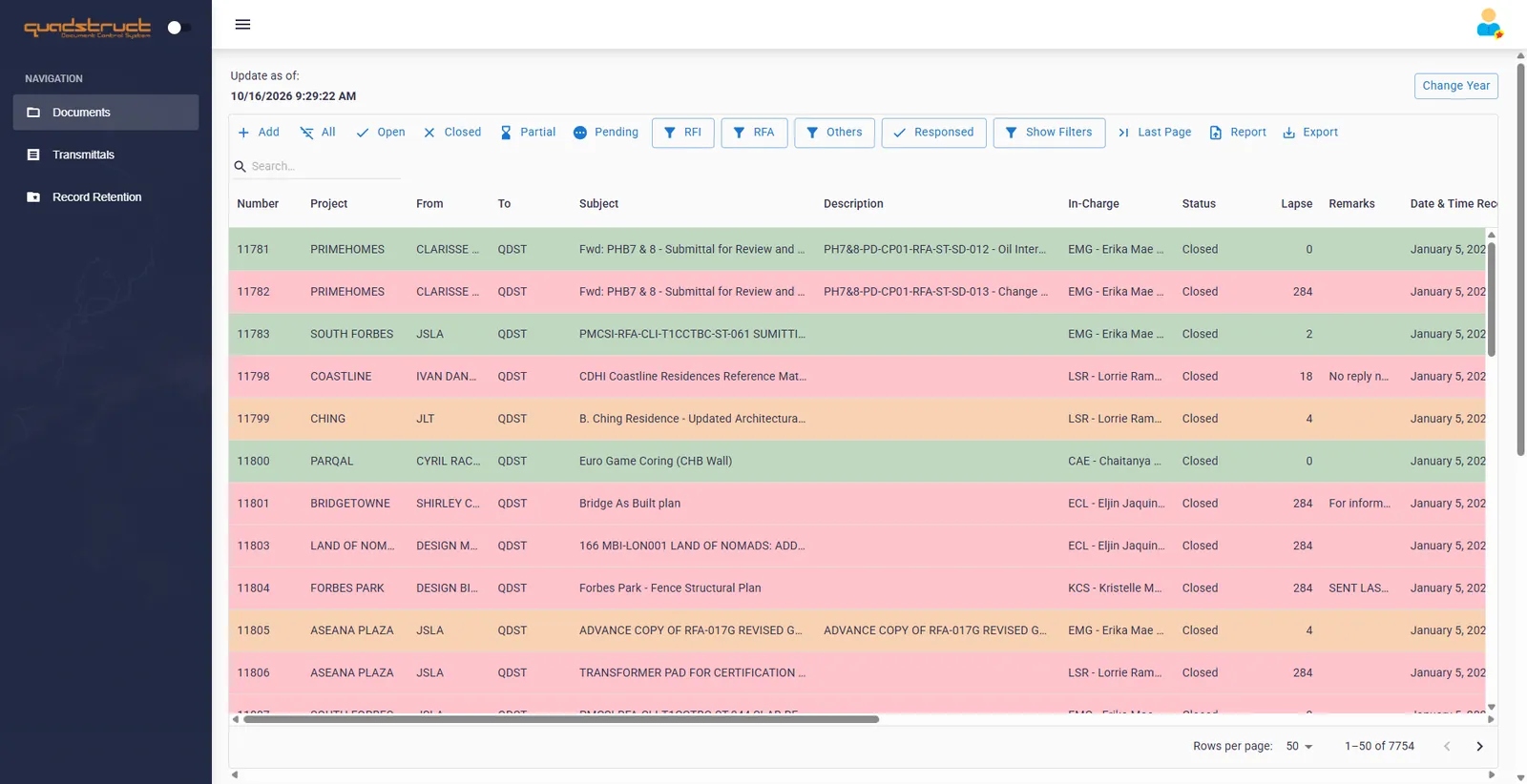Sort by the Lapse column header
Viewport: 1527px width, 784px height.
click(x=1296, y=204)
